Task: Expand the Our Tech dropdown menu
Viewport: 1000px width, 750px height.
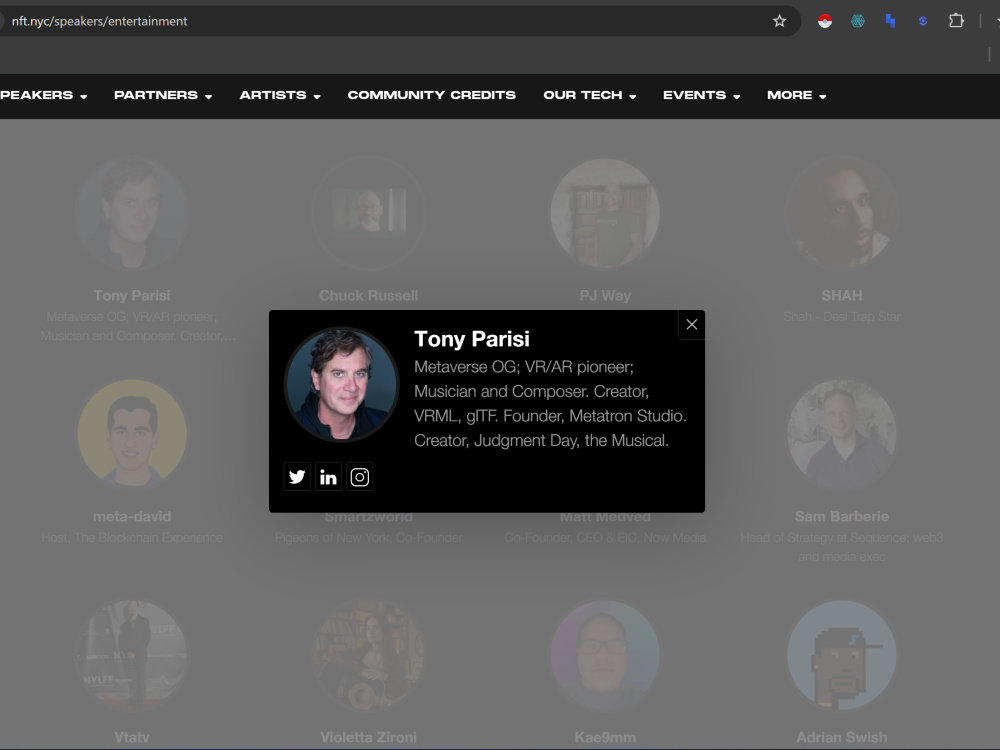Action: 590,95
